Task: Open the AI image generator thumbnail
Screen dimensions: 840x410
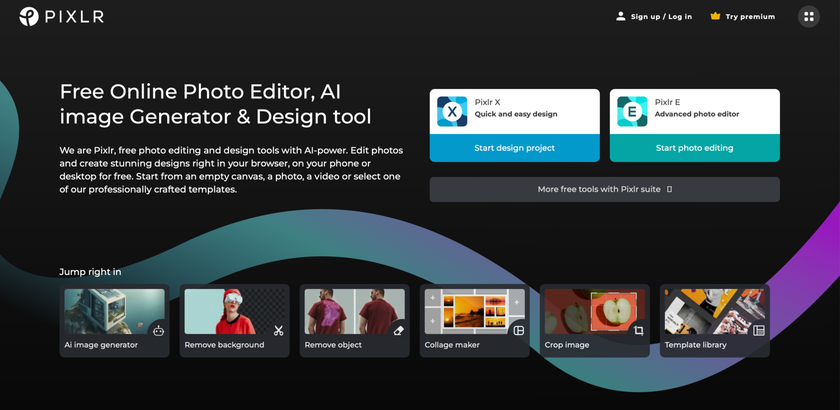Action: coord(114,311)
